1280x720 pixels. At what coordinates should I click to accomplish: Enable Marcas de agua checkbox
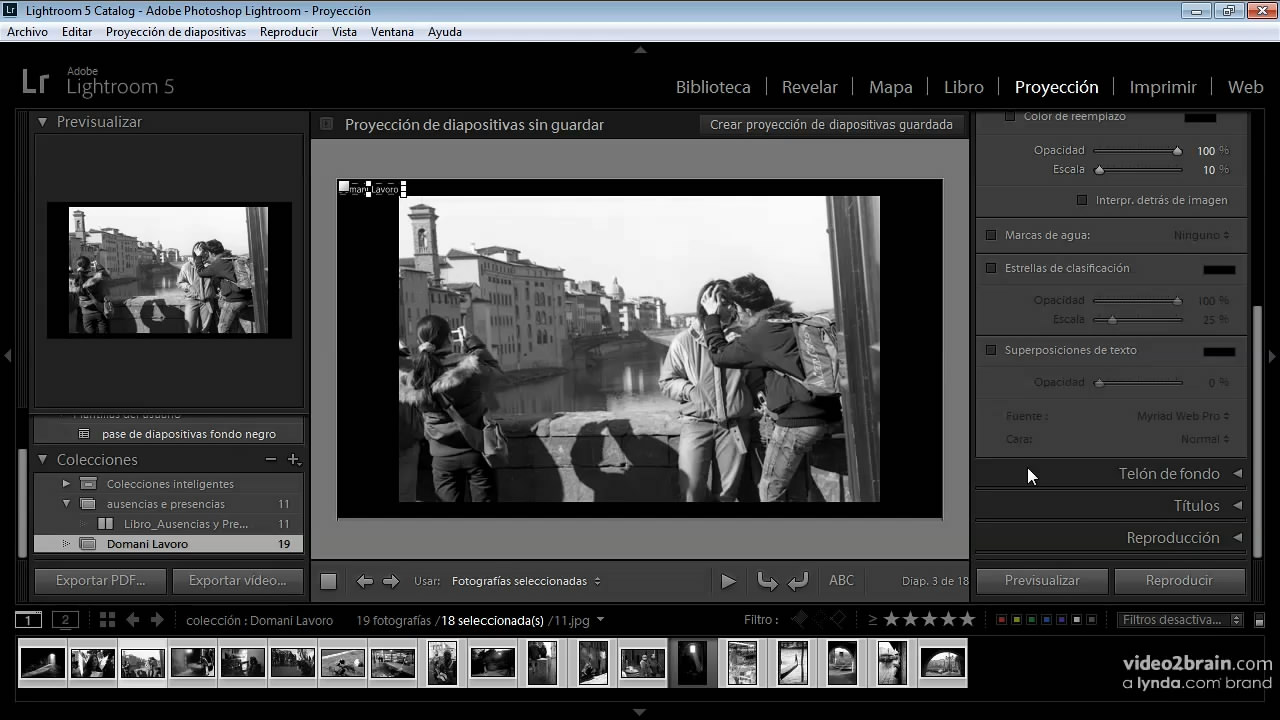(x=991, y=235)
